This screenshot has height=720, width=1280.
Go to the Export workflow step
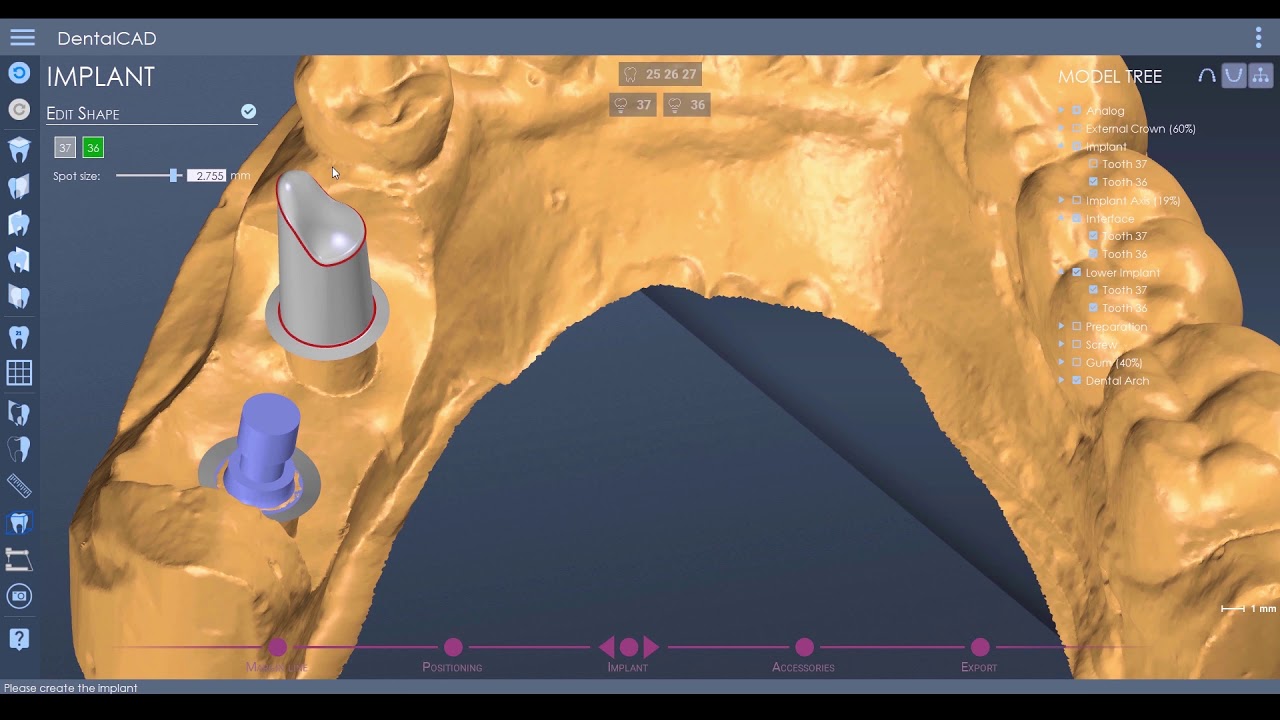[x=980, y=648]
